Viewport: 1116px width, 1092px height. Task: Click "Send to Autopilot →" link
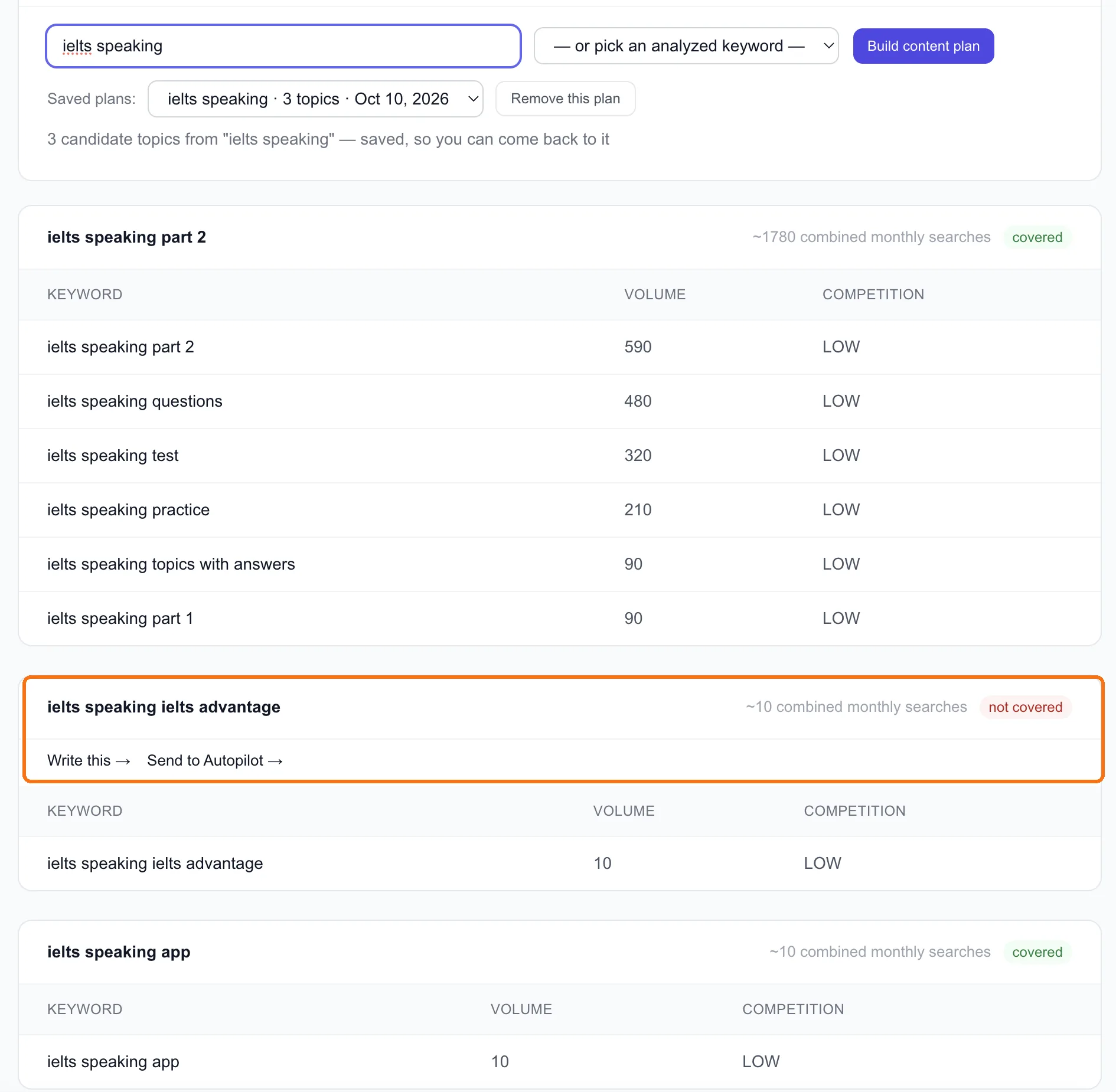215,760
